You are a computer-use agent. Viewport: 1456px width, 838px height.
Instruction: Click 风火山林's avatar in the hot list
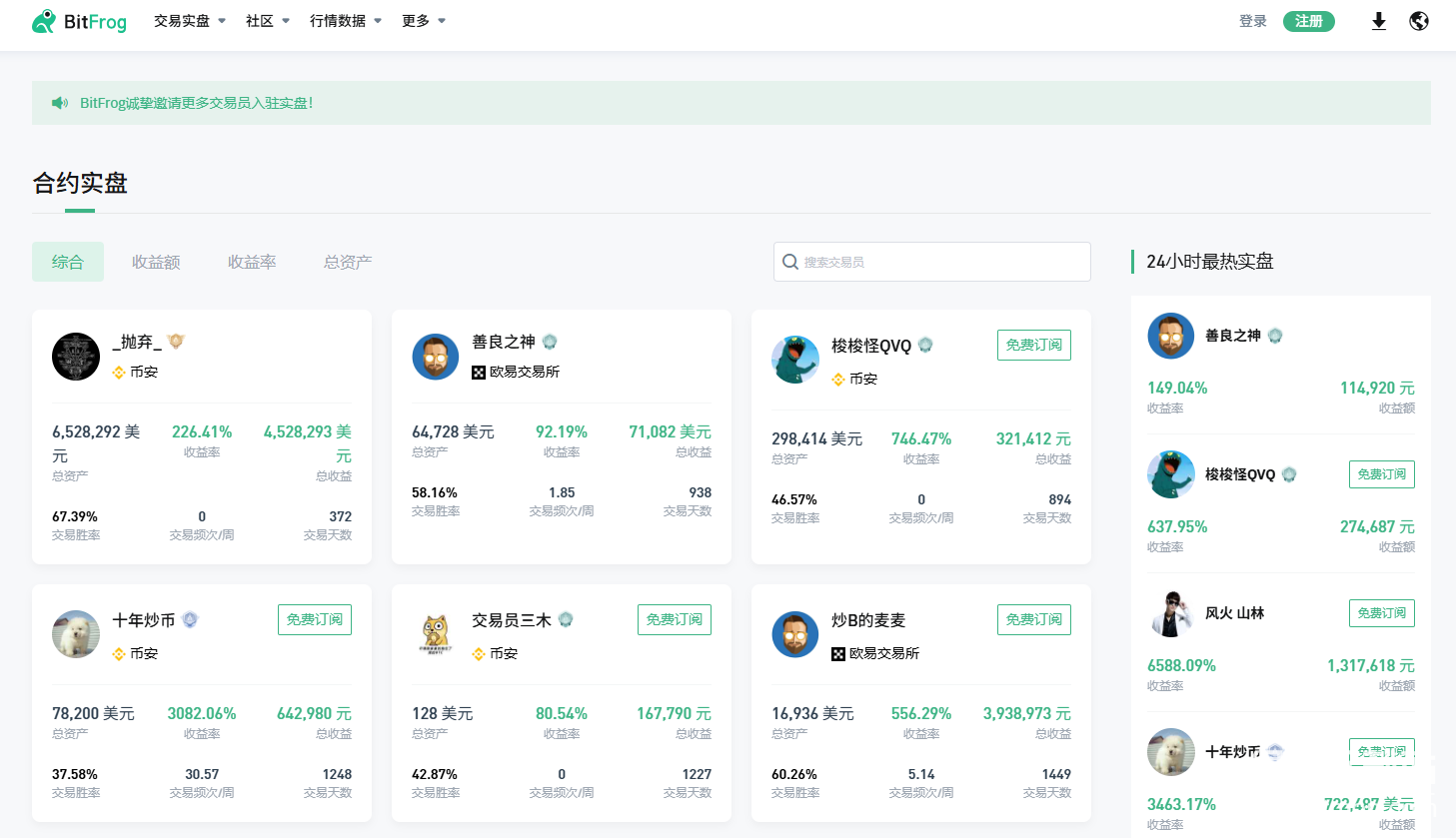coord(1171,613)
